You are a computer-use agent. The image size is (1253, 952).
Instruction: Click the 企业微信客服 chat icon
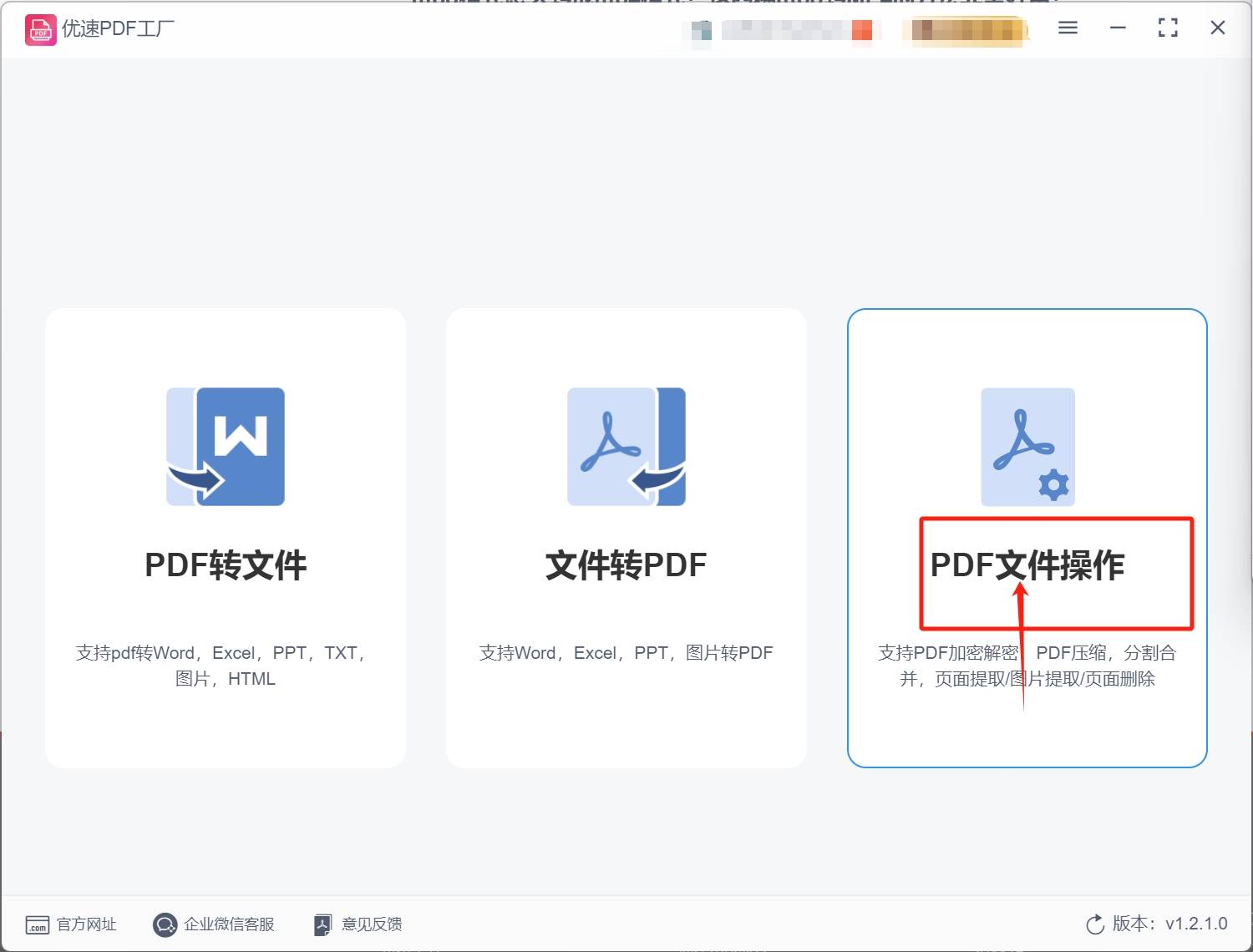(x=165, y=924)
